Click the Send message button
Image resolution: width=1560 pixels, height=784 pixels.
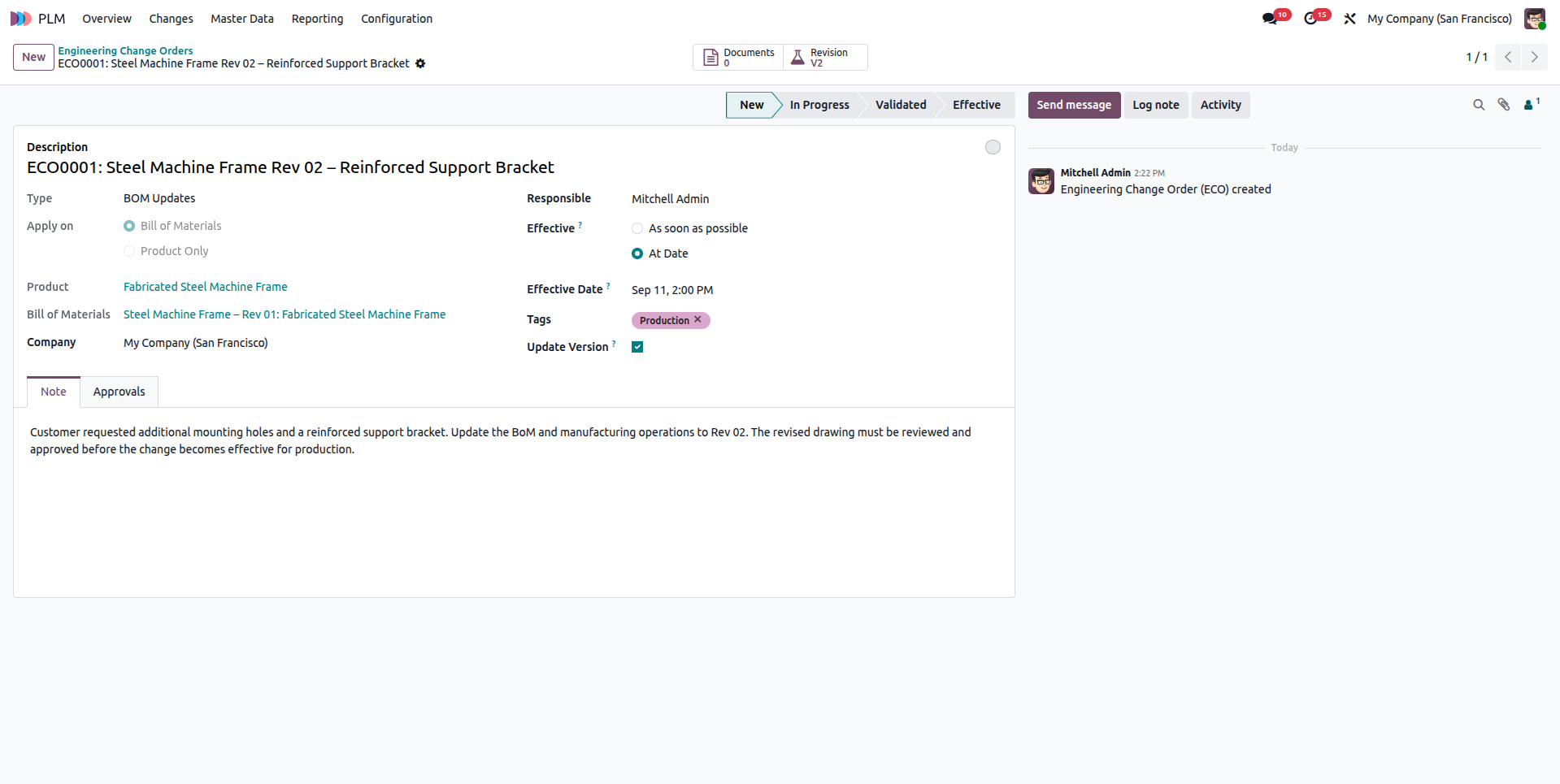pos(1074,105)
